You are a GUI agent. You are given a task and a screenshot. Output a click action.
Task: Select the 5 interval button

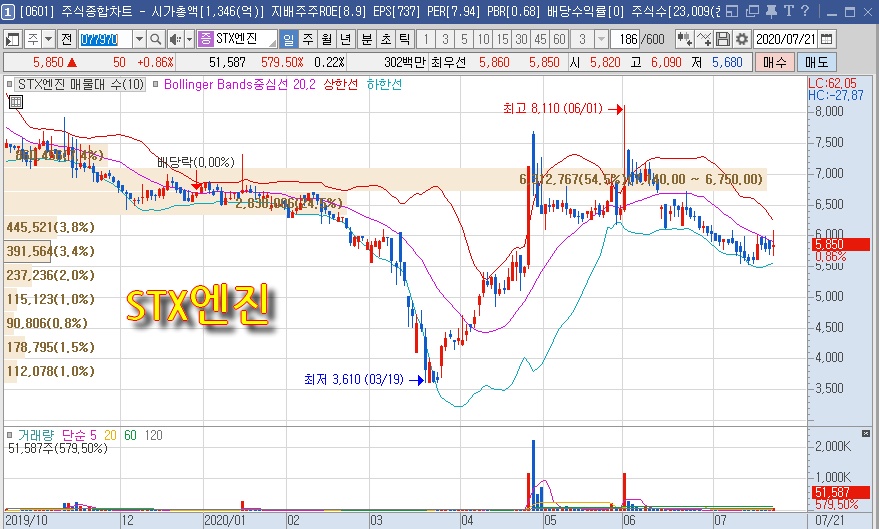coord(464,39)
